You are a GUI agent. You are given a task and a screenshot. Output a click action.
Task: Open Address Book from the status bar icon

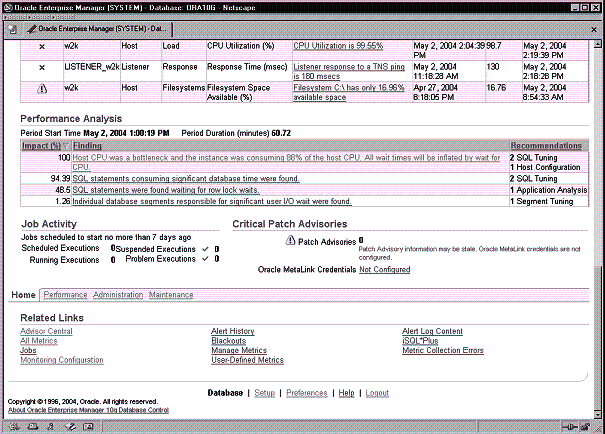pos(88,427)
